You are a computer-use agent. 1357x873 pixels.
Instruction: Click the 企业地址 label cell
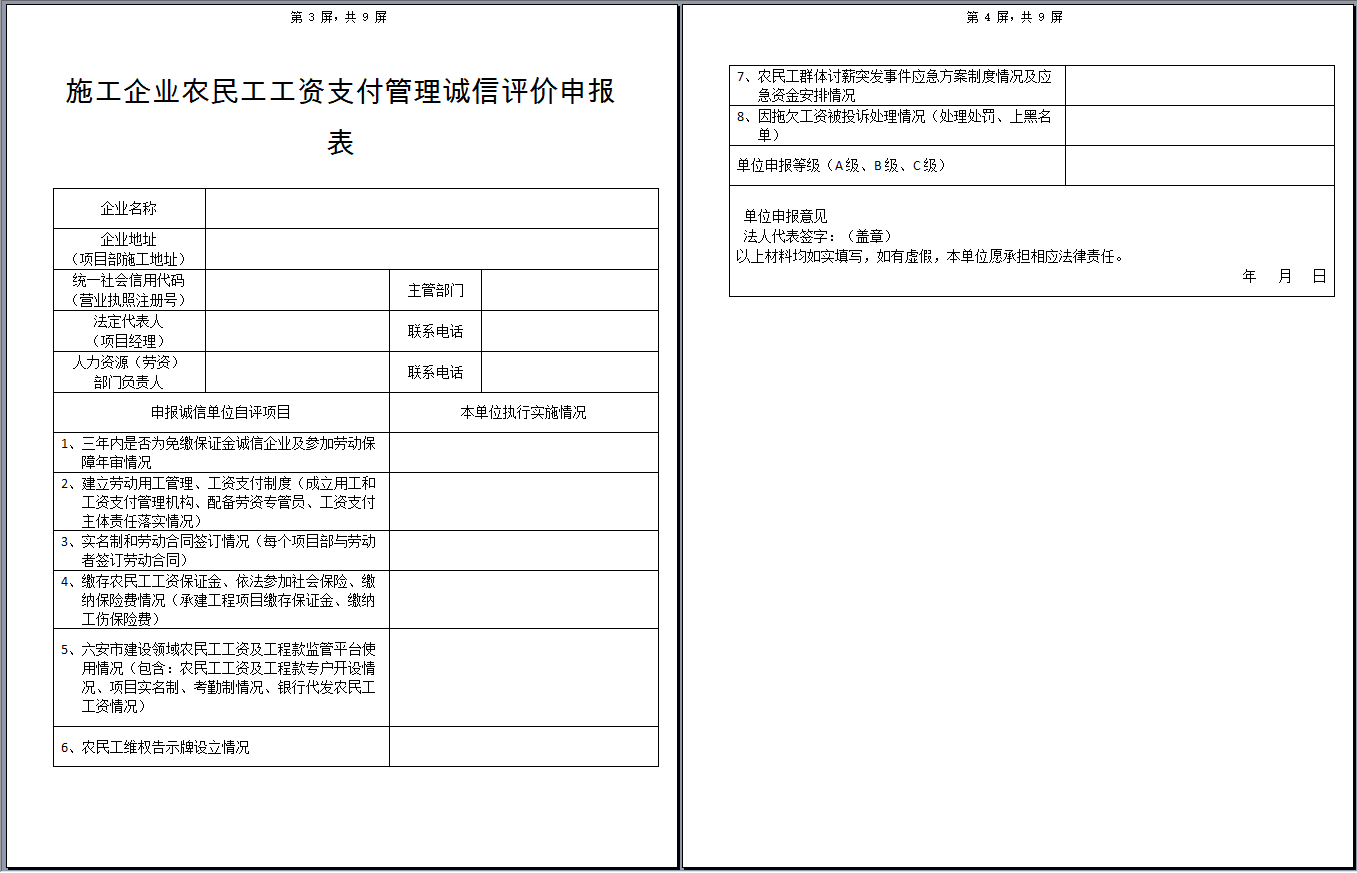click(x=130, y=249)
